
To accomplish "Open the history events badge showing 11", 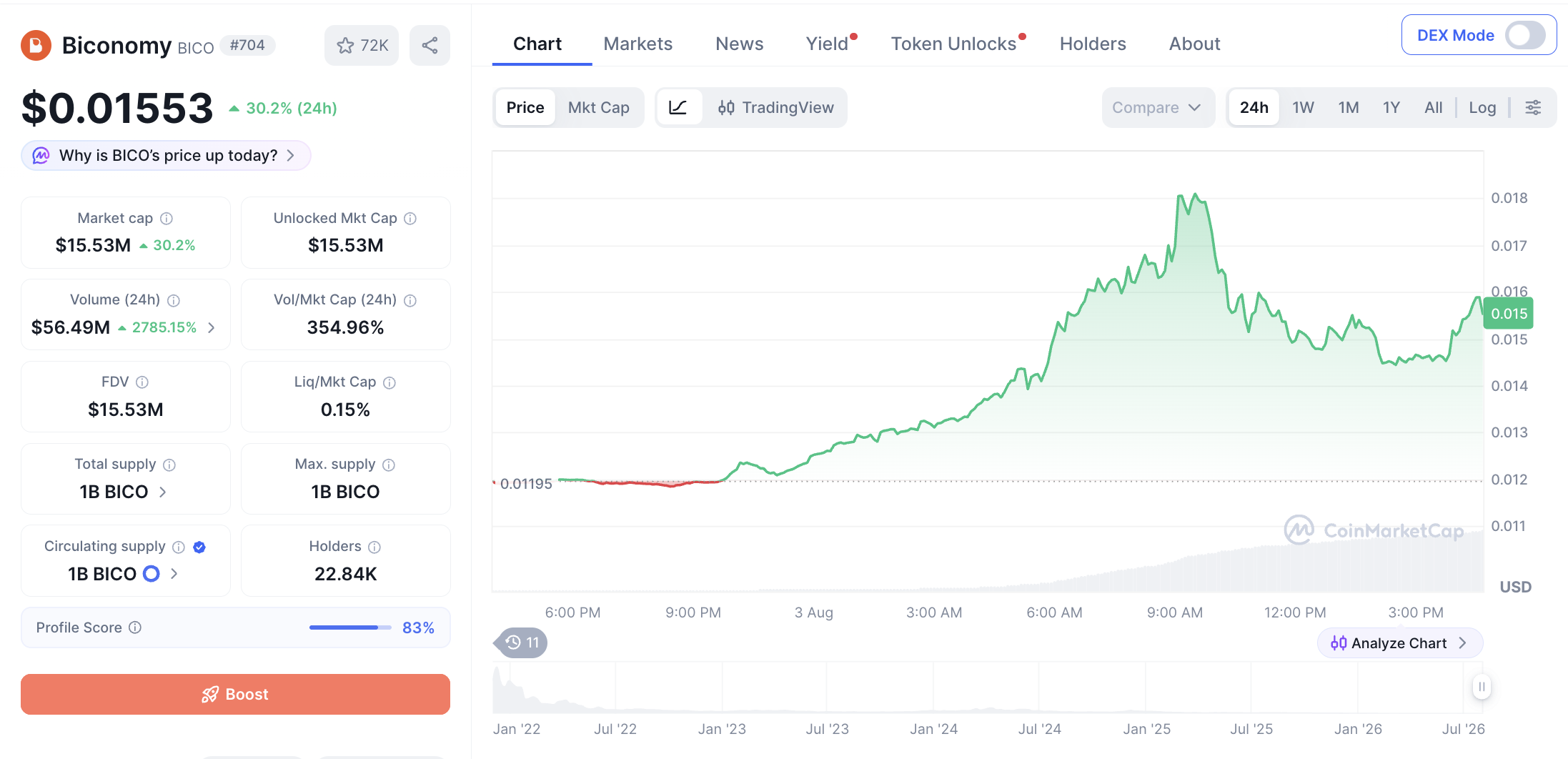I will (x=522, y=643).
